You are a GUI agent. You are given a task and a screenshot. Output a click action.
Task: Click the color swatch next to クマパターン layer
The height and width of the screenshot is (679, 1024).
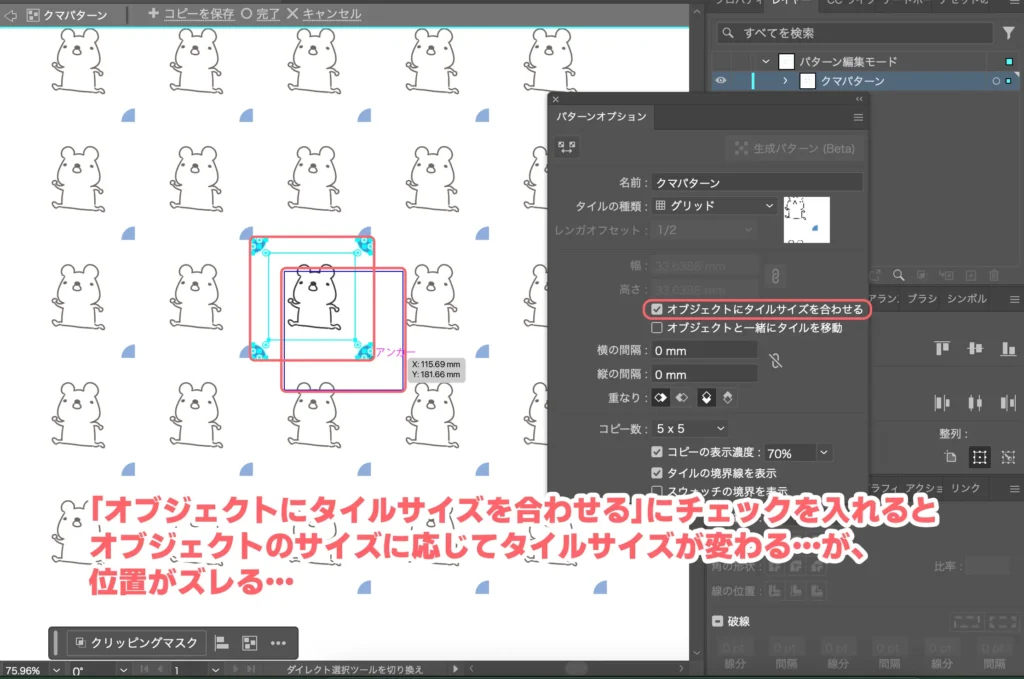(x=1007, y=81)
